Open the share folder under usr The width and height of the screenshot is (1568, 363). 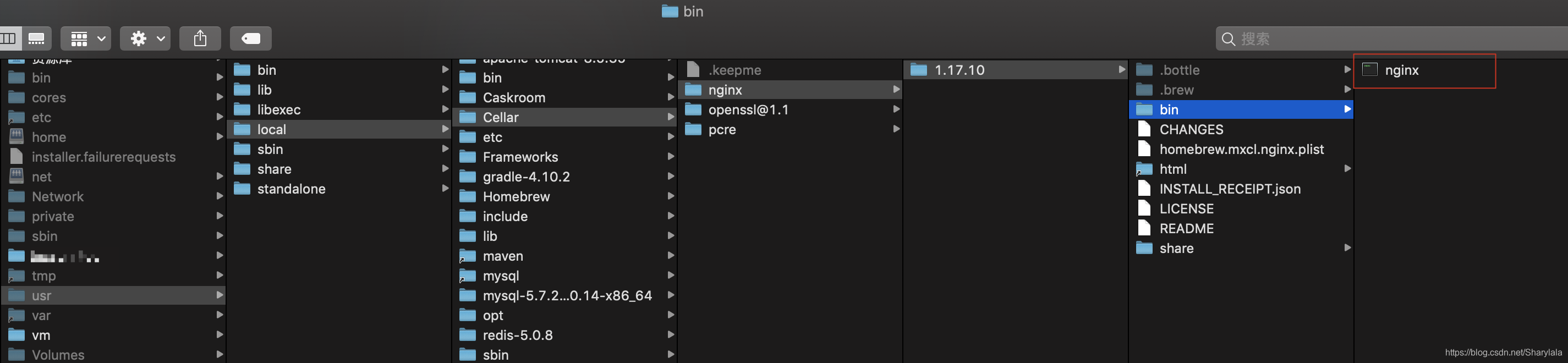pyautogui.click(x=338, y=169)
